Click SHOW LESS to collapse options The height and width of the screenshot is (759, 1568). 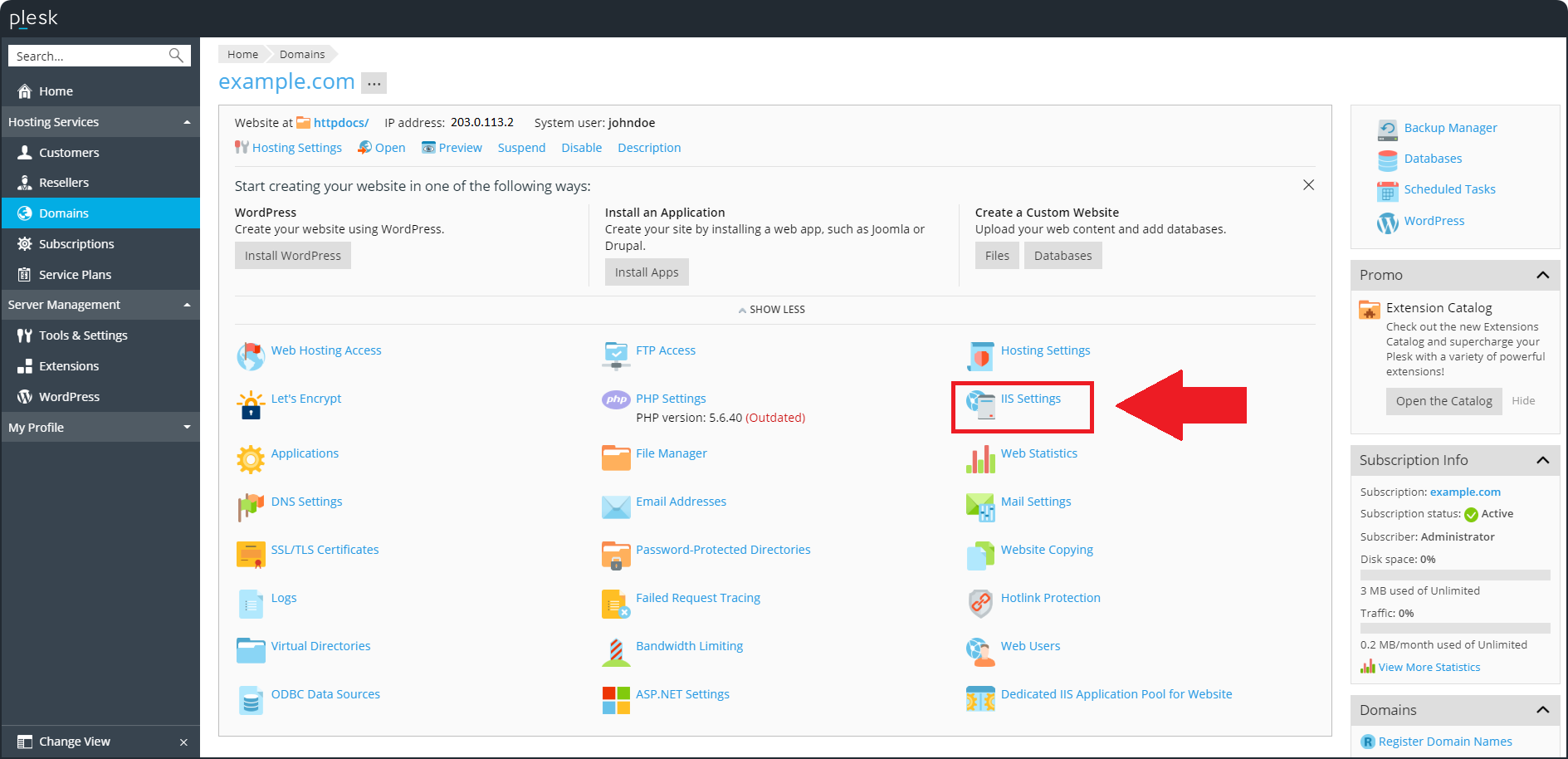(x=771, y=309)
